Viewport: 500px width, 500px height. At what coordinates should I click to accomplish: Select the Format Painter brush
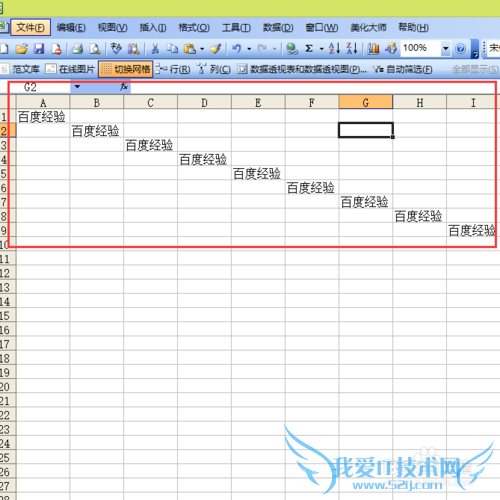coord(216,49)
